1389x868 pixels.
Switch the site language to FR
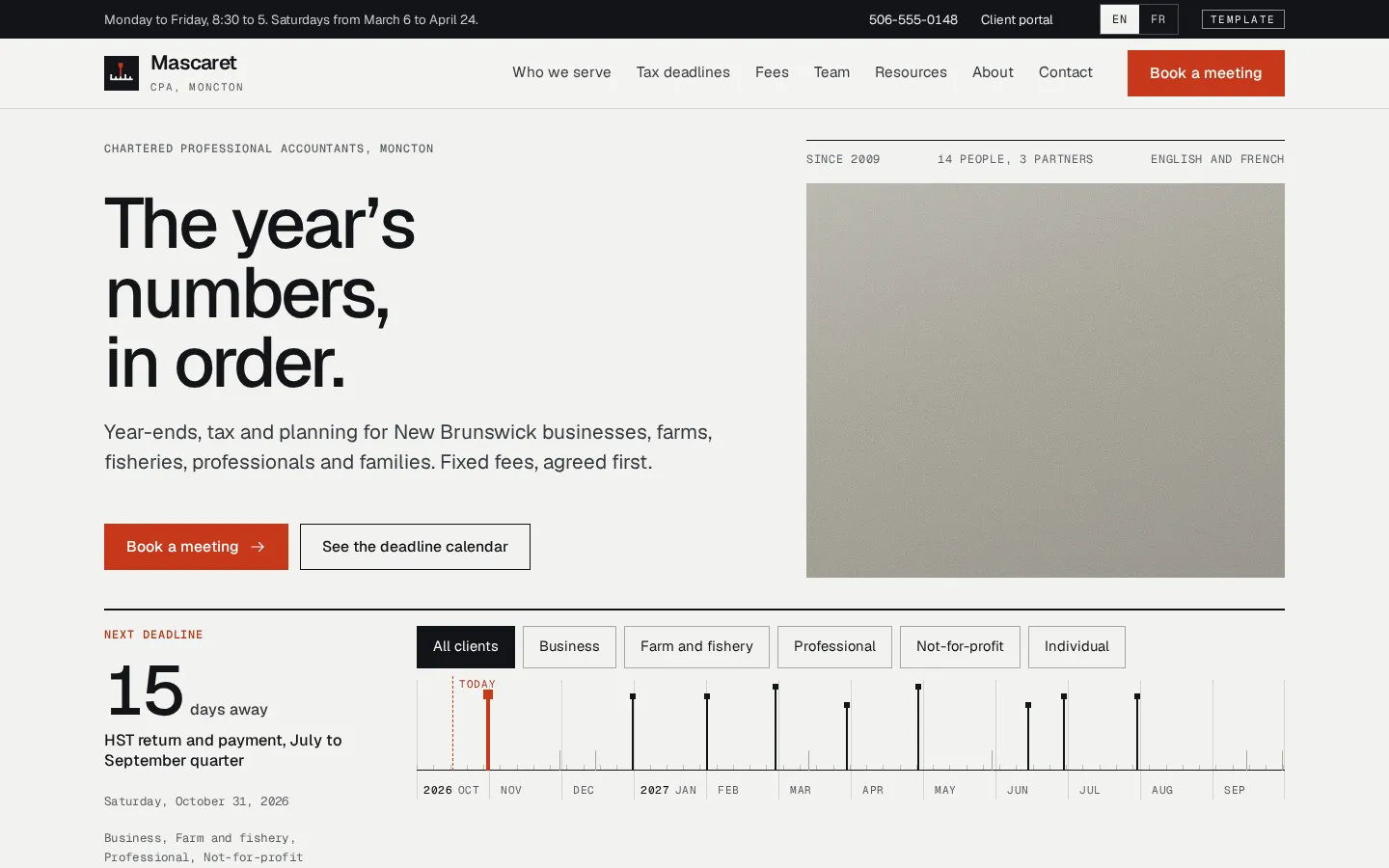[1158, 19]
